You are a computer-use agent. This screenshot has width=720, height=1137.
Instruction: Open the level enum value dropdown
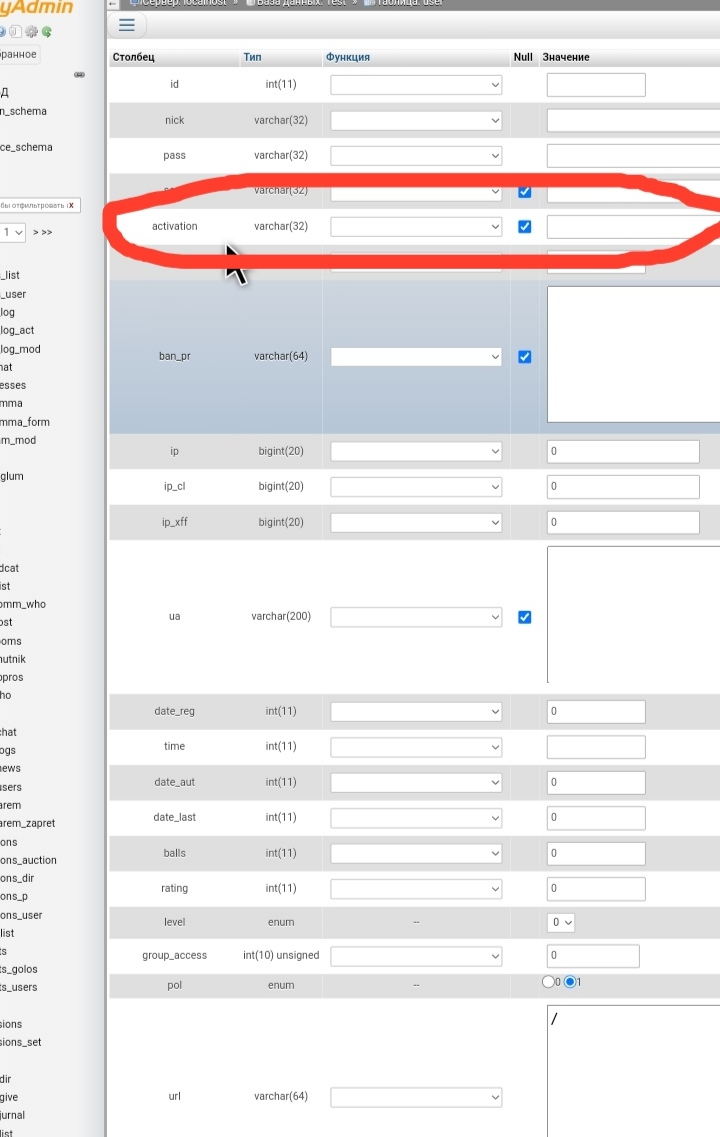point(561,922)
